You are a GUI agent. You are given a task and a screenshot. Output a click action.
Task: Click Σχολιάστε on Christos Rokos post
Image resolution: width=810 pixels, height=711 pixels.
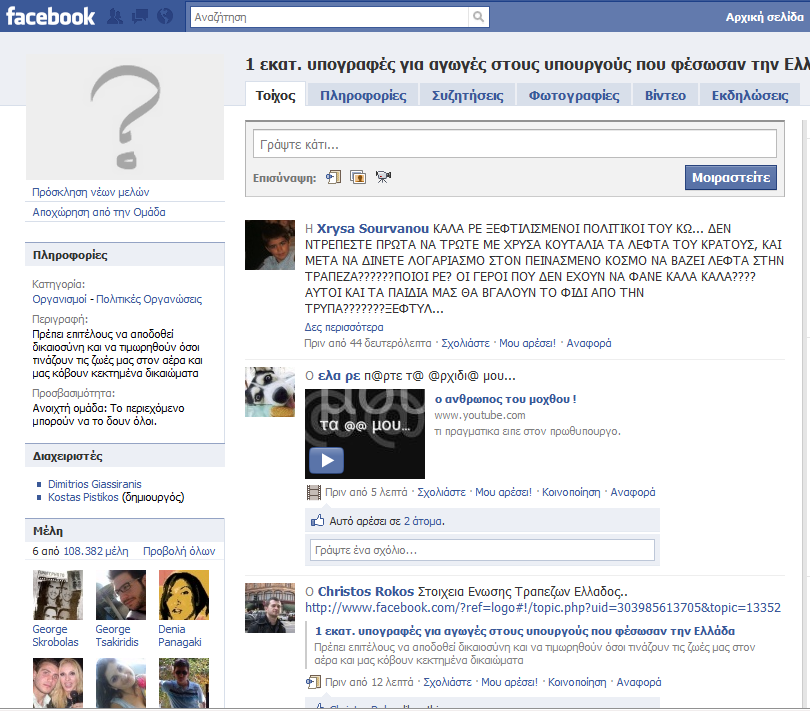coord(447,682)
